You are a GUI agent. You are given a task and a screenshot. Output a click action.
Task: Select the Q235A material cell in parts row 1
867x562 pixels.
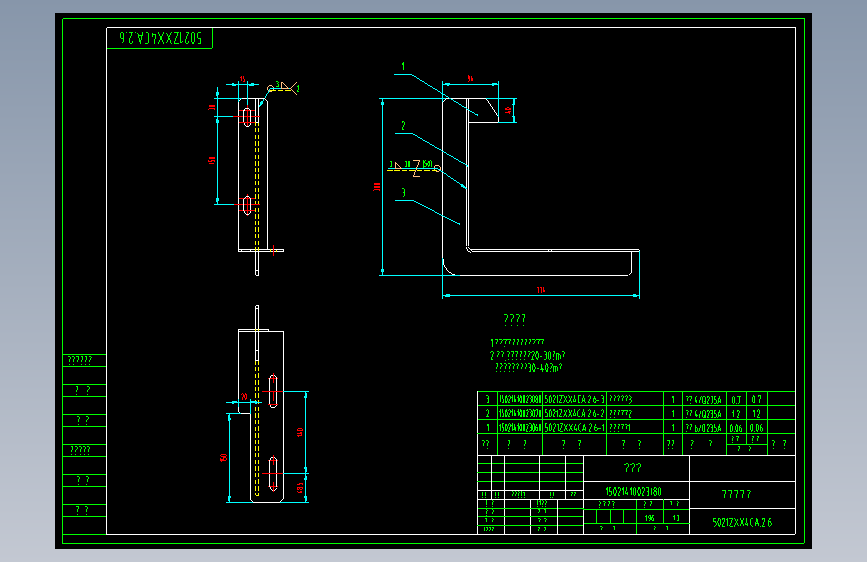tap(703, 428)
